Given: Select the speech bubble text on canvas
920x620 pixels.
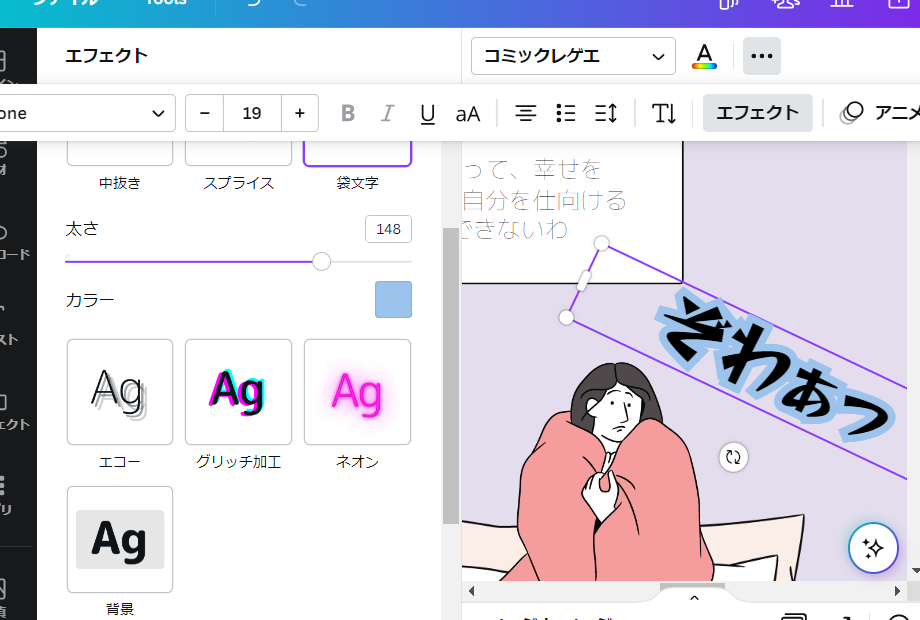Looking at the screenshot, I should point(543,199).
